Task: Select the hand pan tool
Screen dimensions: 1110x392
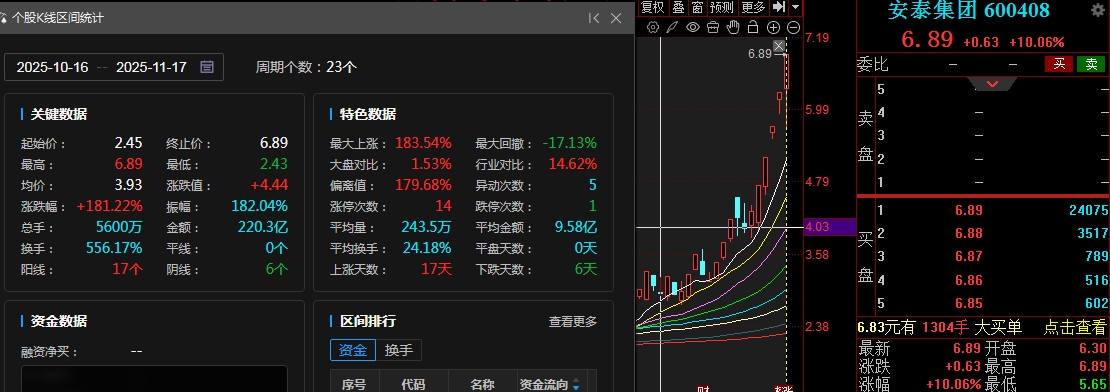Action: (x=733, y=28)
